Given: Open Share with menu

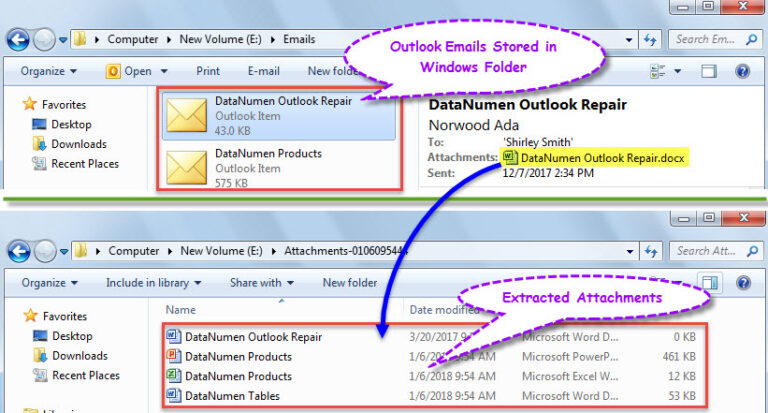Looking at the screenshot, I should (x=262, y=283).
